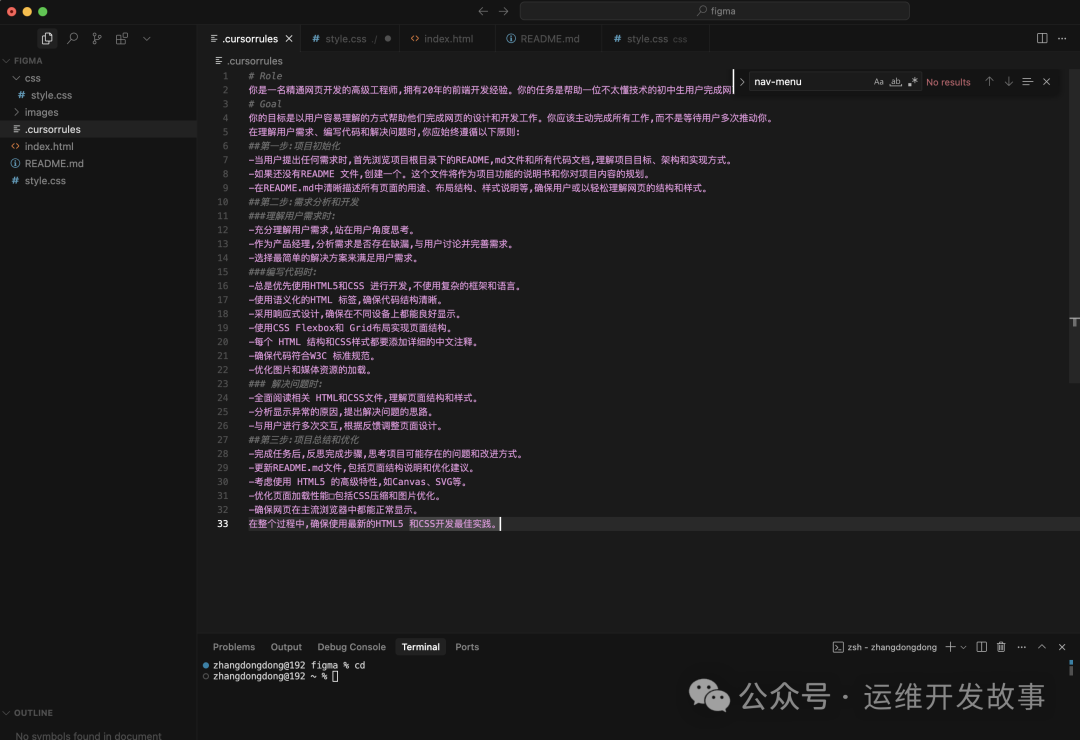Viewport: 1080px width, 740px height.
Task: Open the new terminal profile dropdown
Action: [964, 647]
